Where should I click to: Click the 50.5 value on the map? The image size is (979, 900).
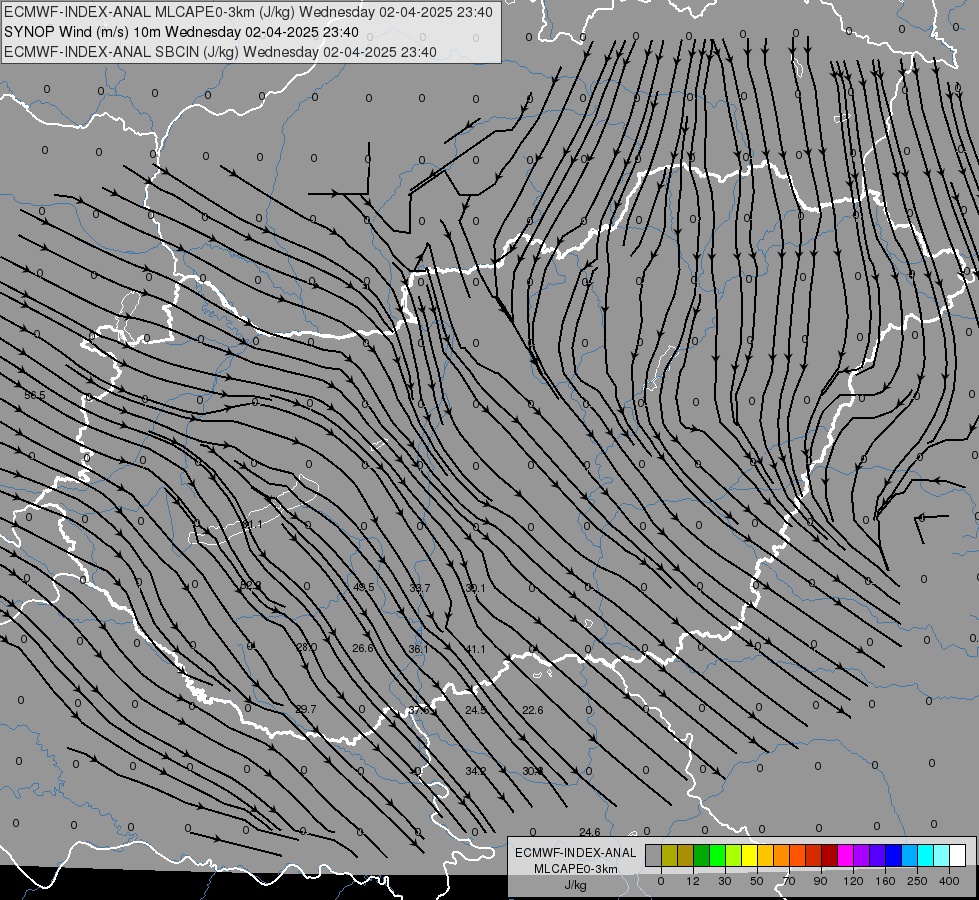tap(35, 395)
